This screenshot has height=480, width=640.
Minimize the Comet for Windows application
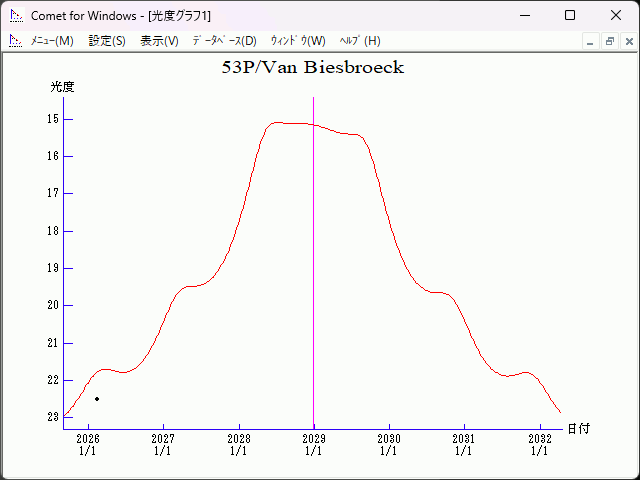click(x=524, y=15)
